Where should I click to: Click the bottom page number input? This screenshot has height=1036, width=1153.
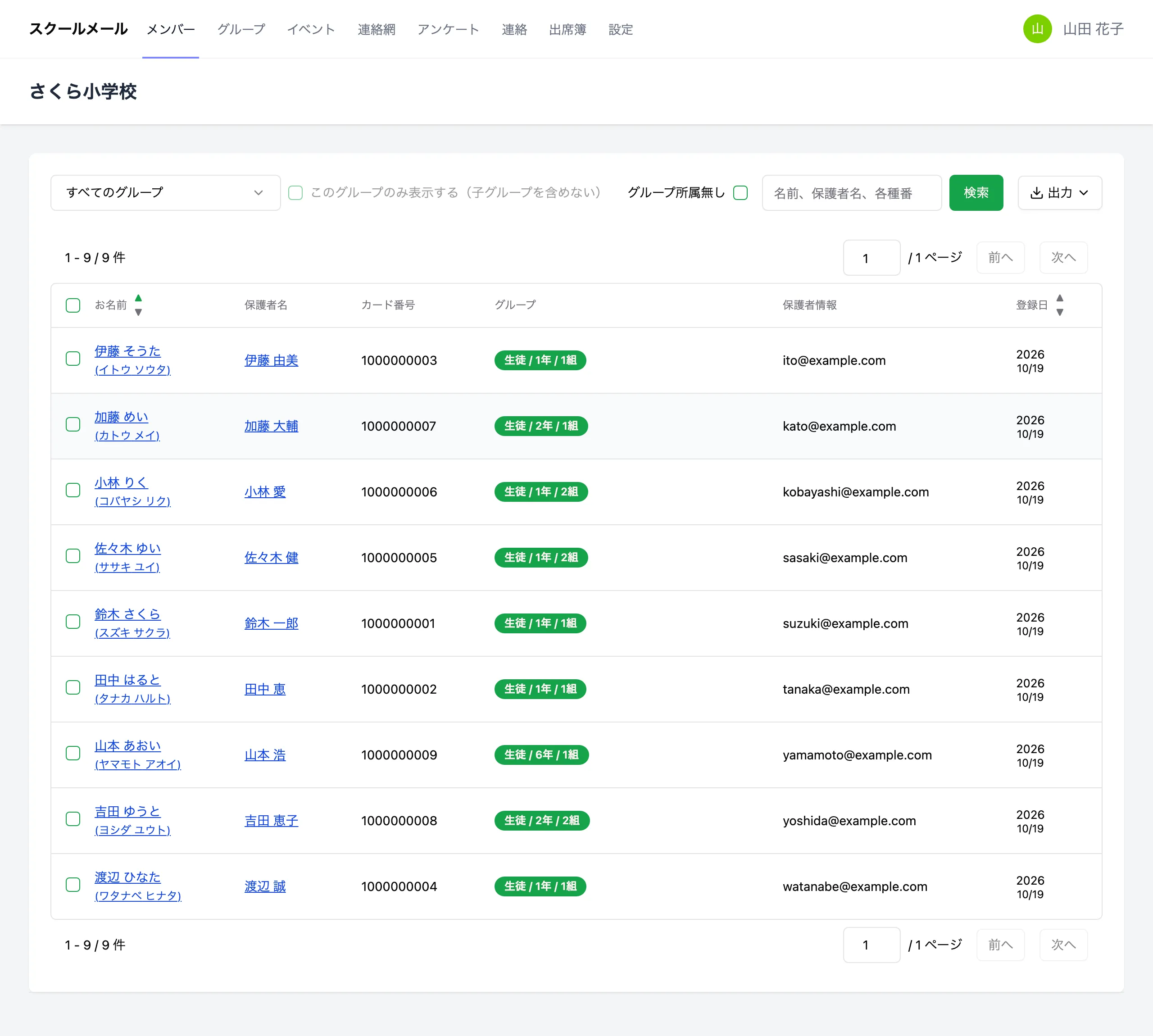coord(872,945)
